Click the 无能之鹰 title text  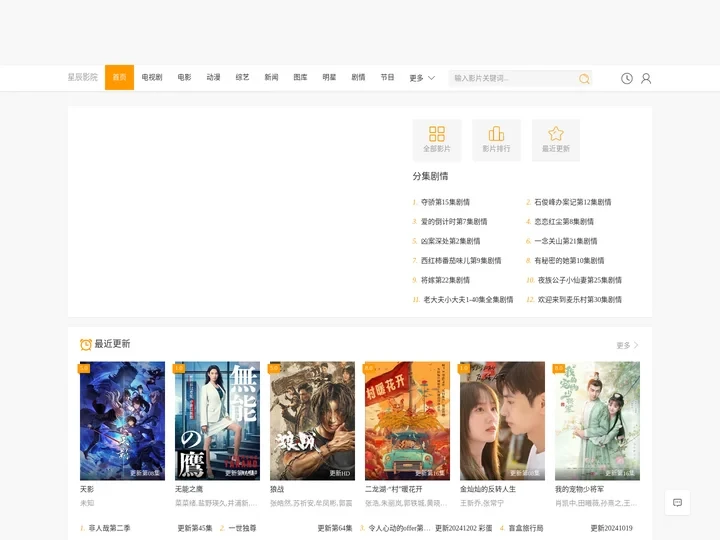[x=189, y=489]
